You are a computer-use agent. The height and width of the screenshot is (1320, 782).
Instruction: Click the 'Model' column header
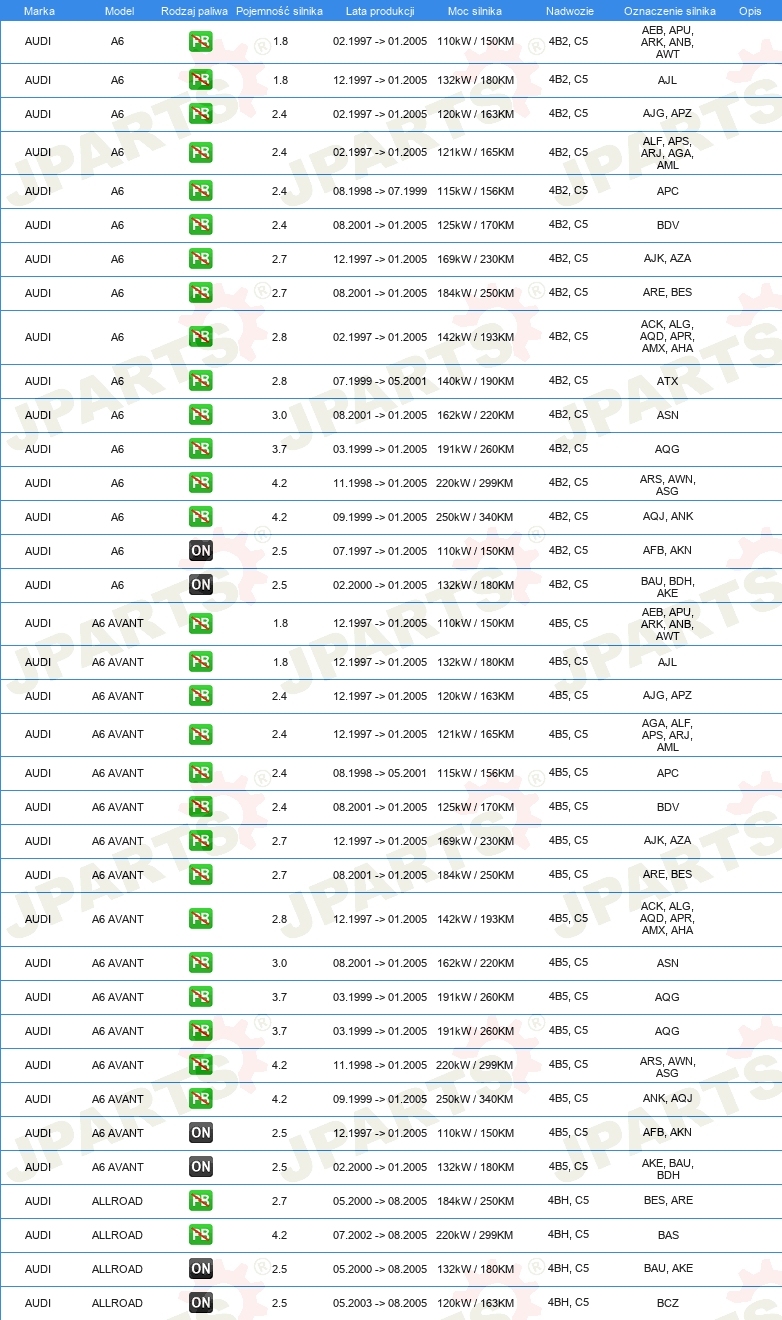[x=118, y=11]
